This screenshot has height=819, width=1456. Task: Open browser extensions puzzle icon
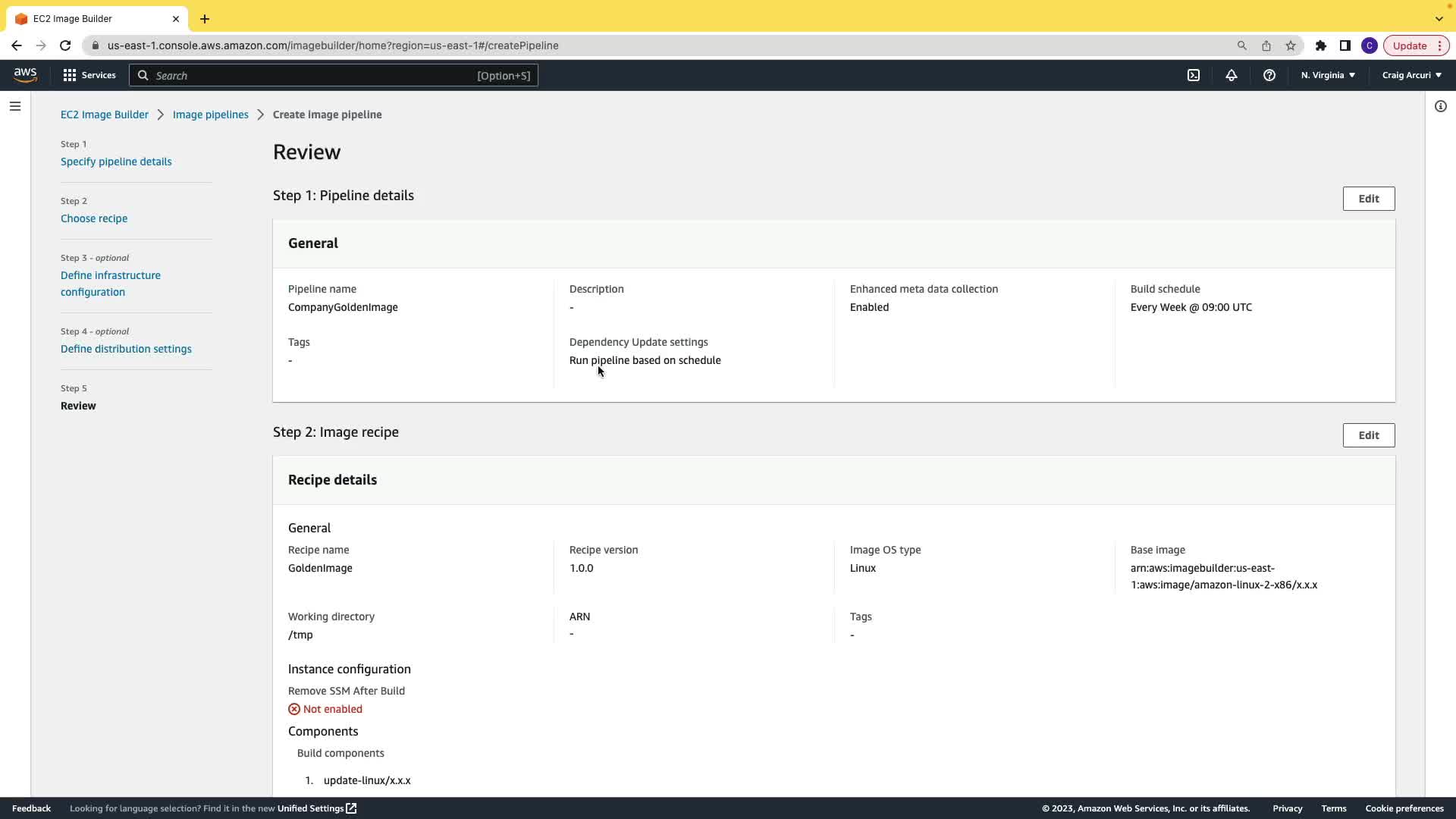(1321, 45)
